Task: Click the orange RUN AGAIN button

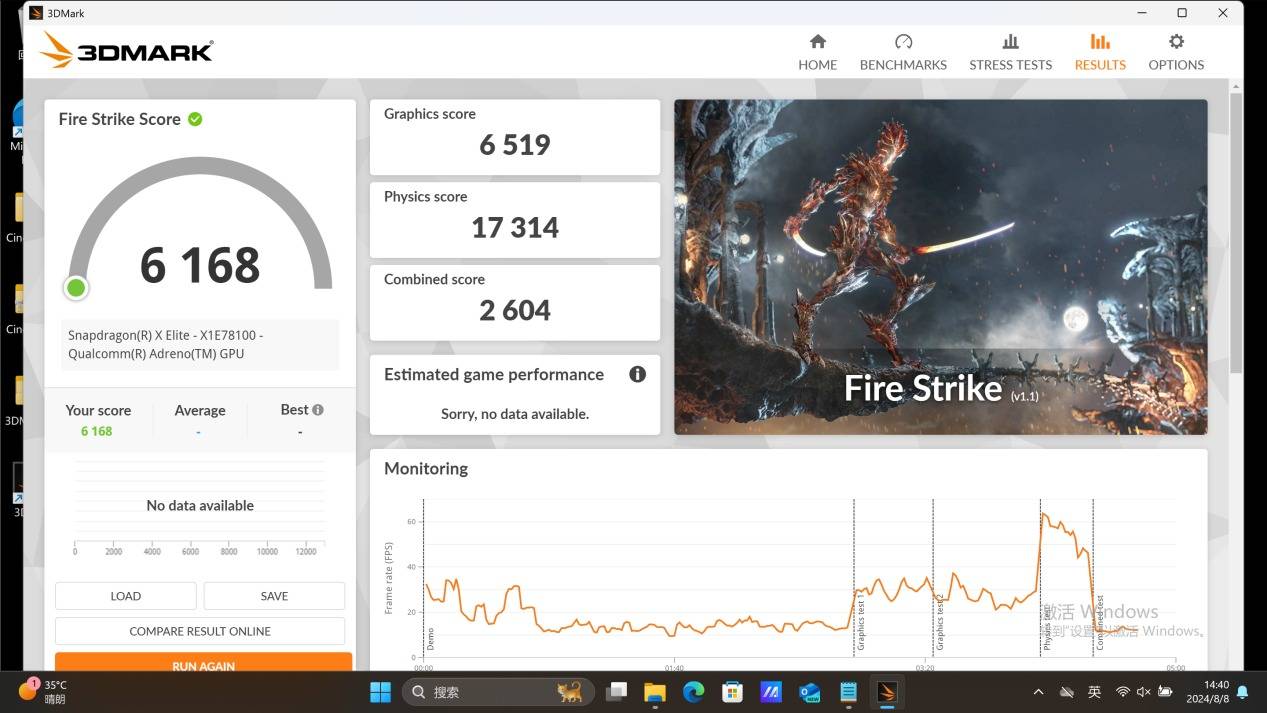Action: pos(203,663)
